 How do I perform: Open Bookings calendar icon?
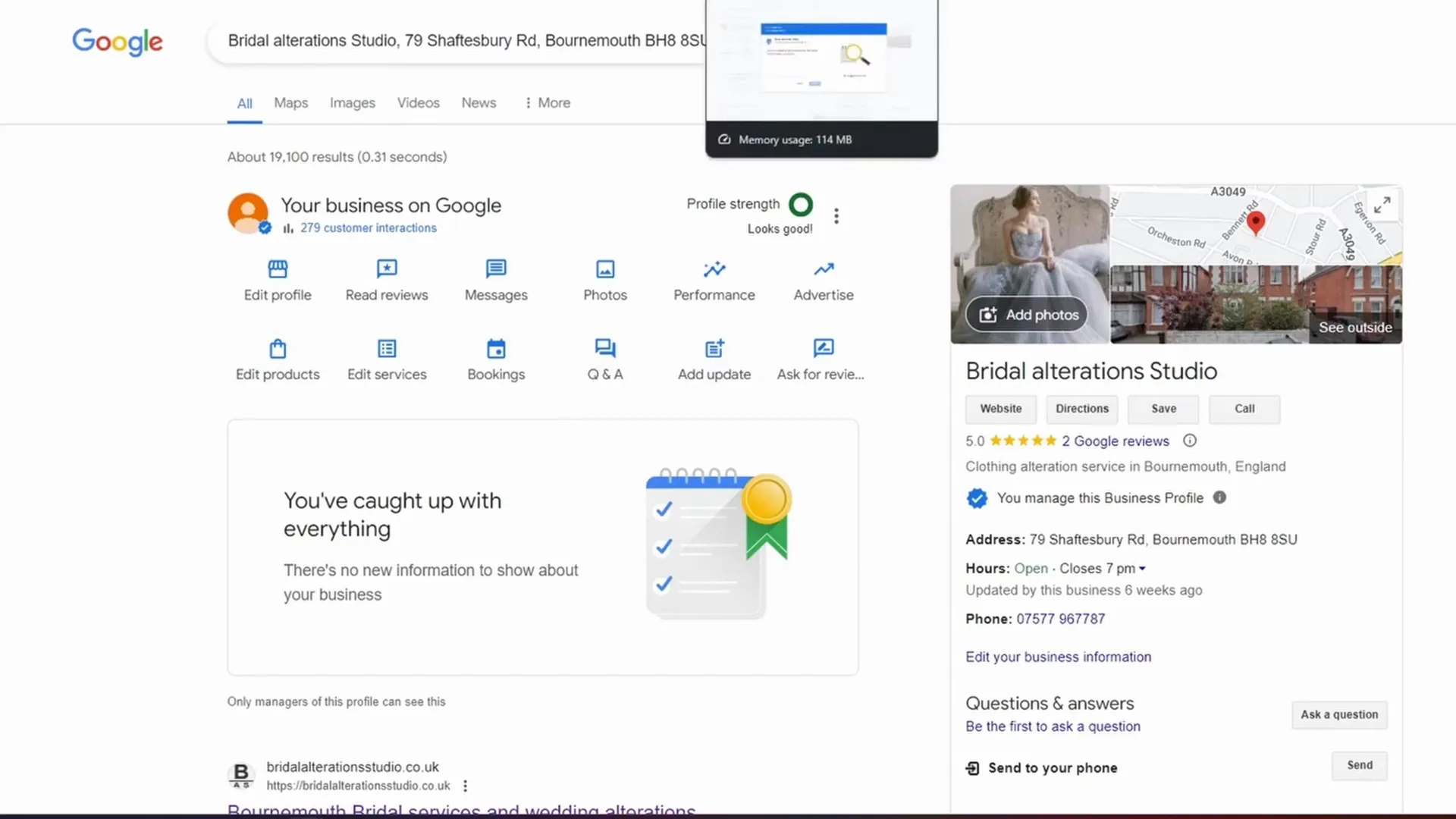496,349
